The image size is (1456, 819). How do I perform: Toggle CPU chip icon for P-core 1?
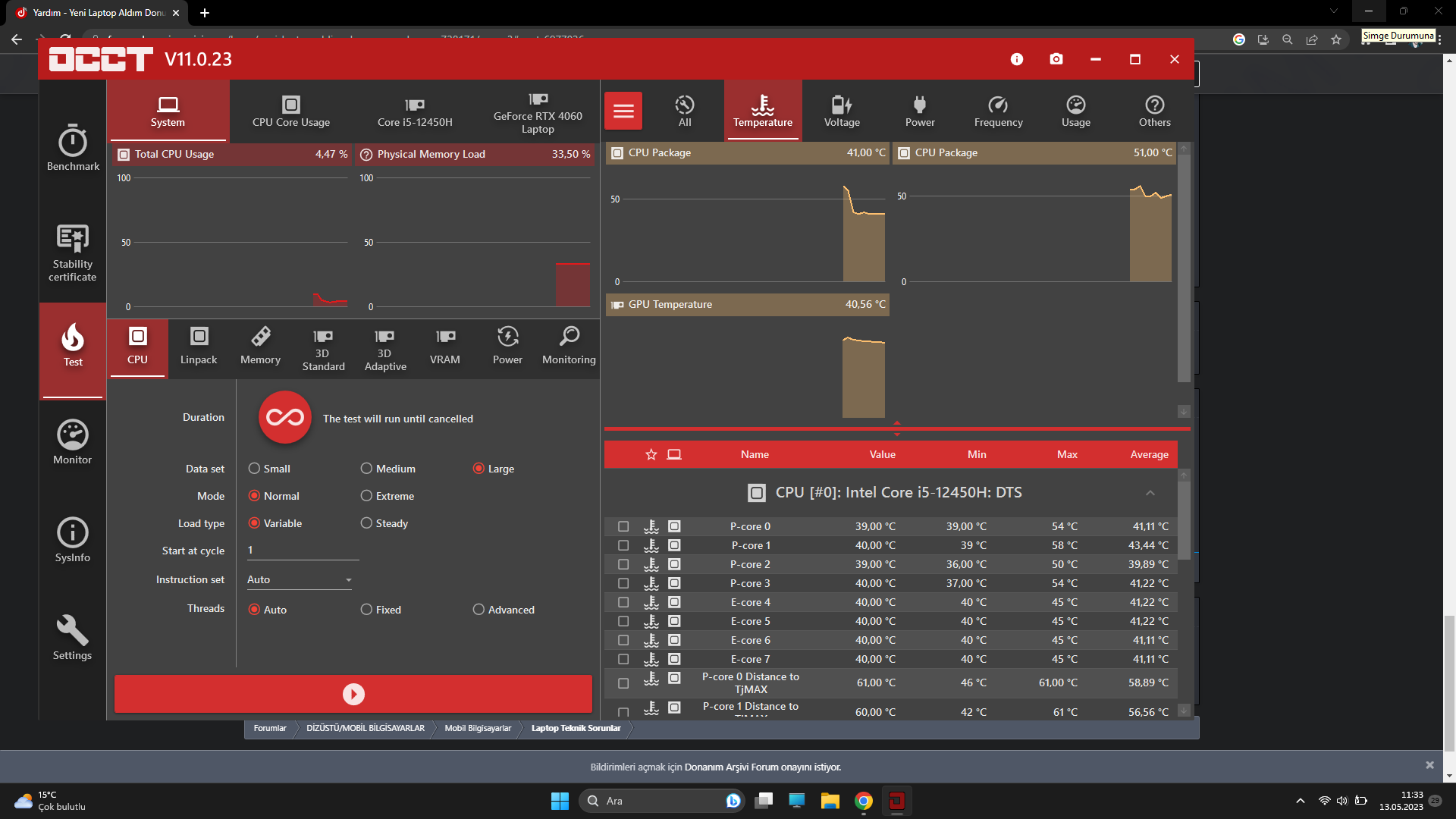(x=674, y=545)
